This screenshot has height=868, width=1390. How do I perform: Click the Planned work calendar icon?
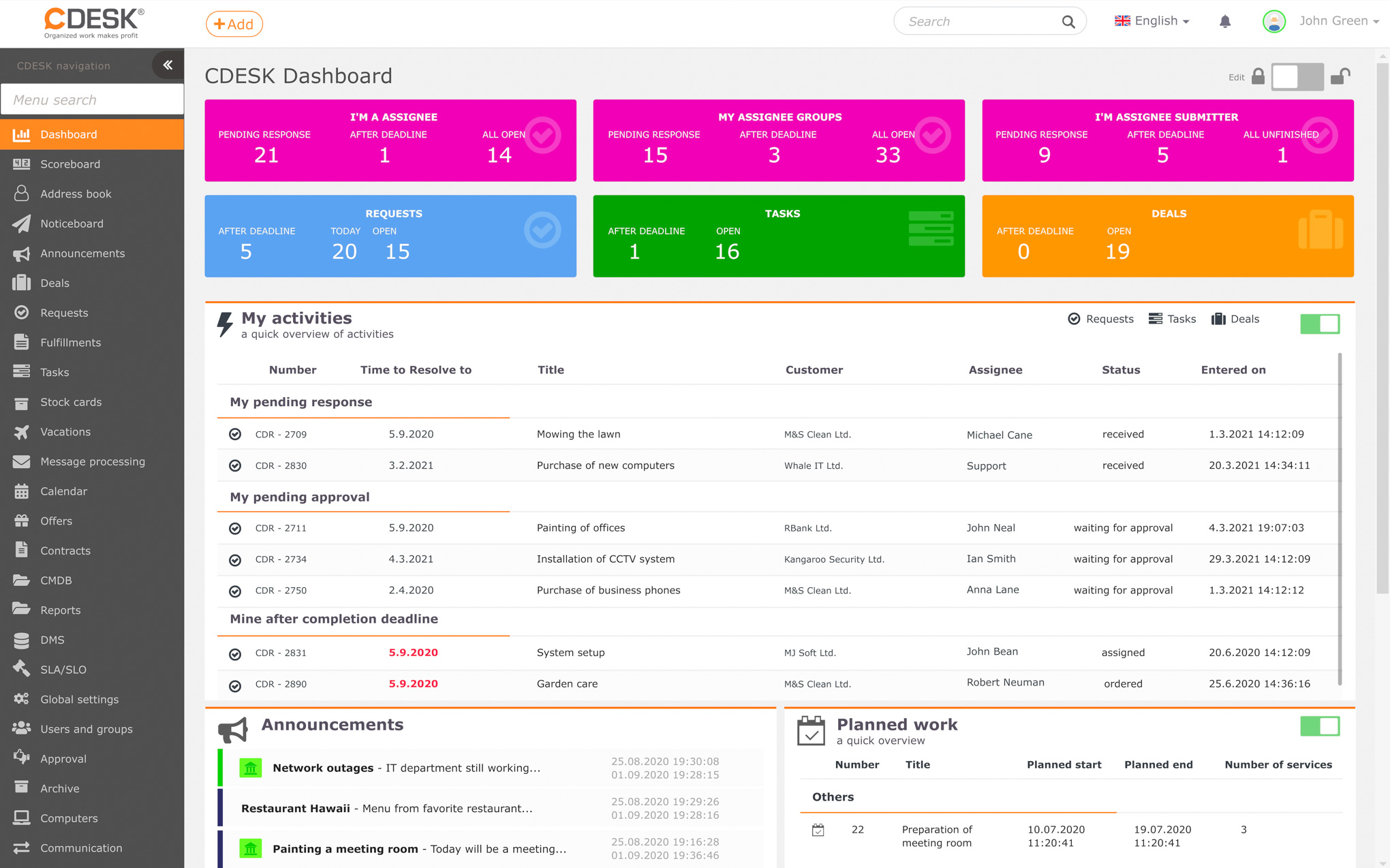click(811, 731)
